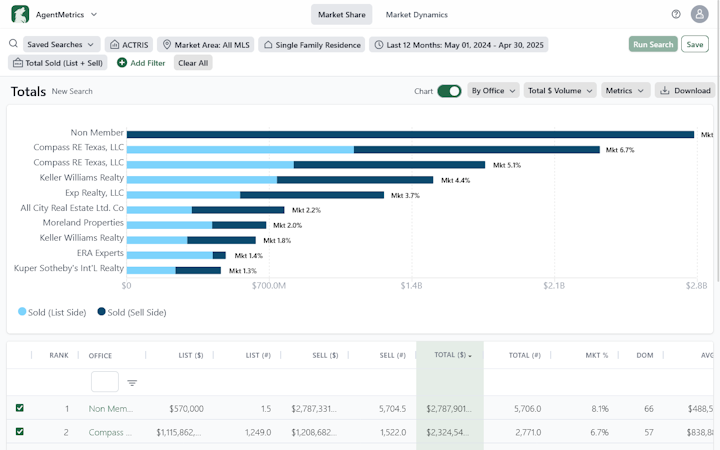Uncheck the rank 2 Compass row checkbox
This screenshot has height=450, width=720.
19,432
